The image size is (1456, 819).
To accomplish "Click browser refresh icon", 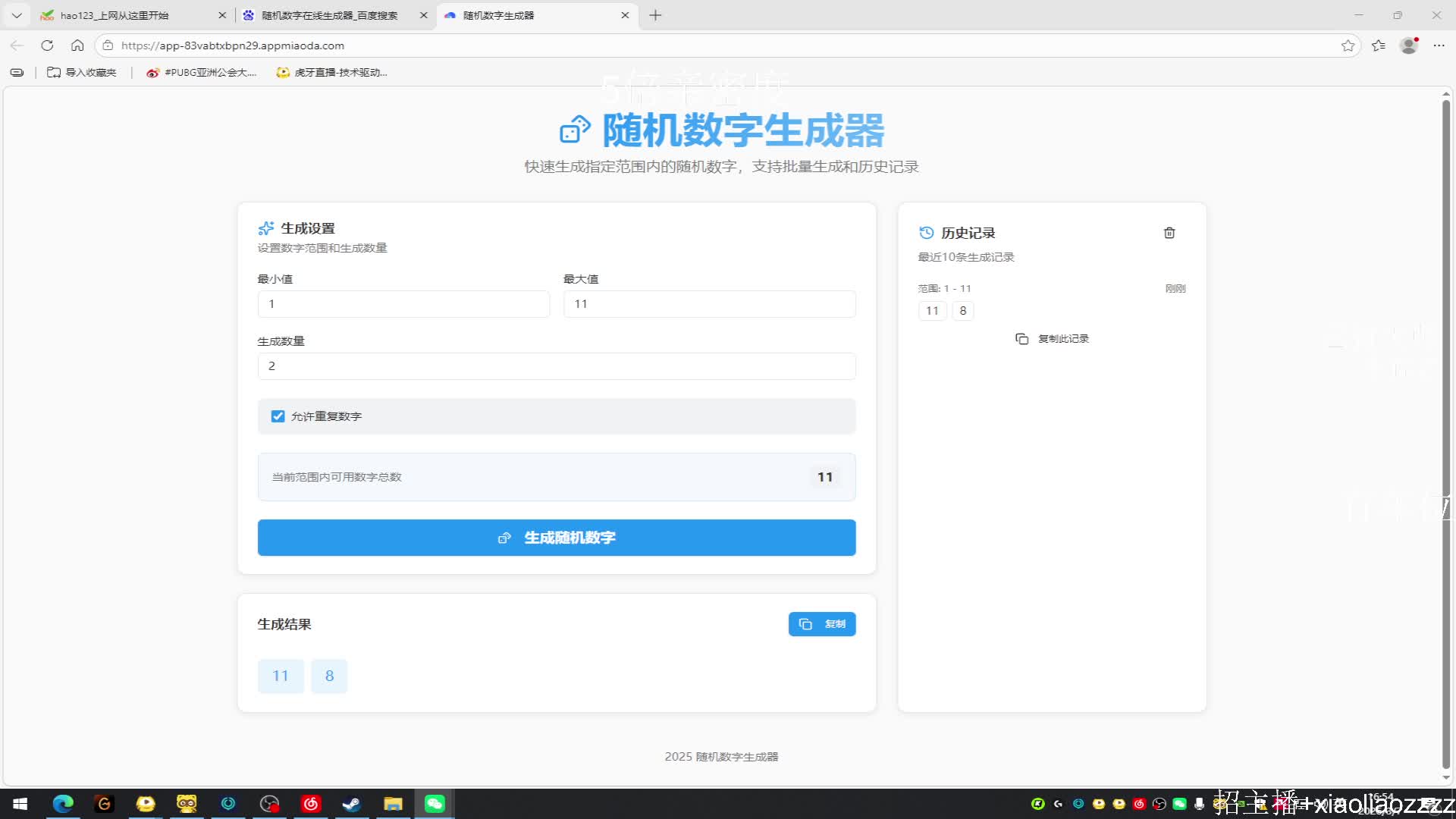I will tap(47, 45).
